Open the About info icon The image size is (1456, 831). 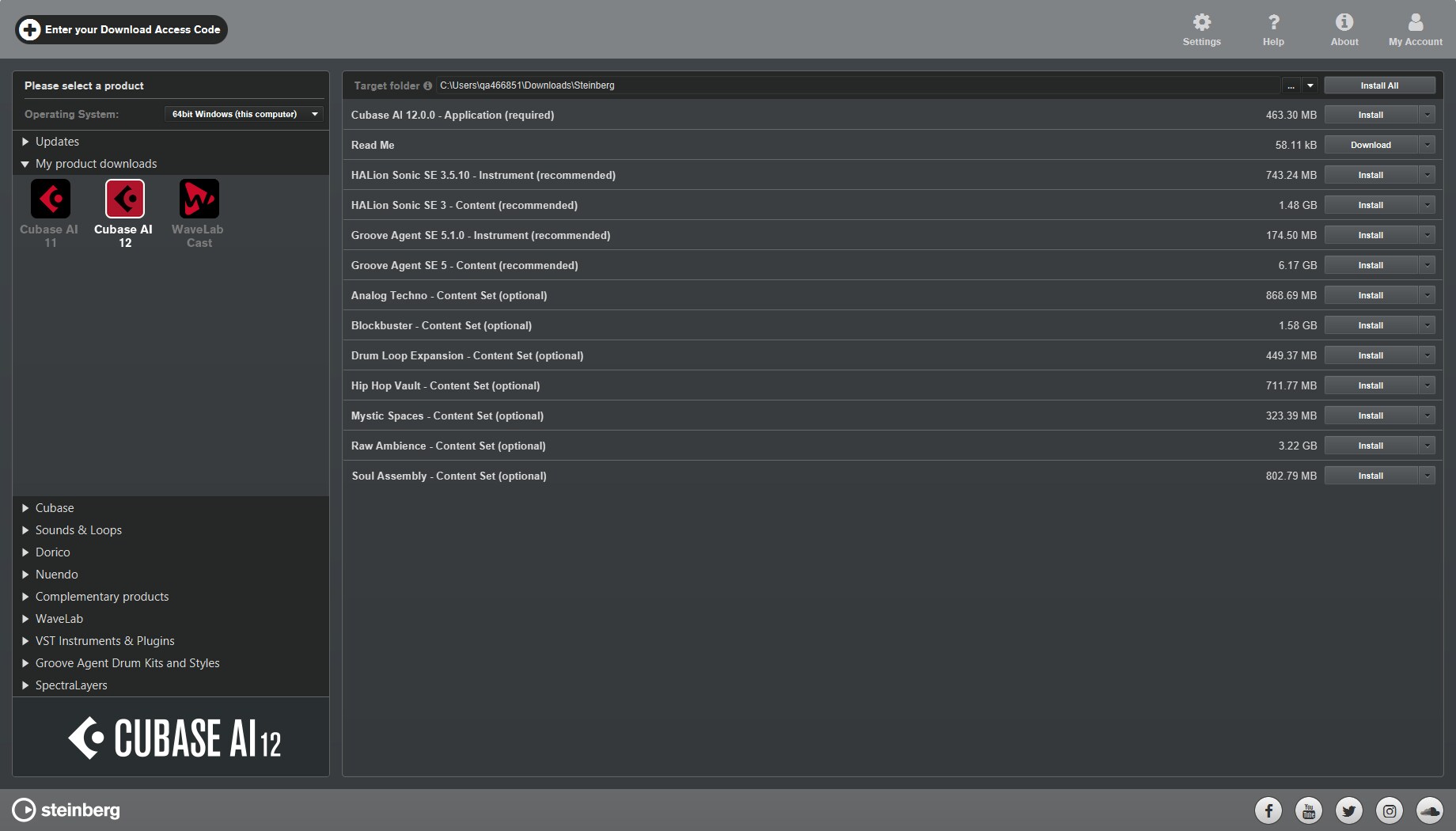pyautogui.click(x=1344, y=23)
